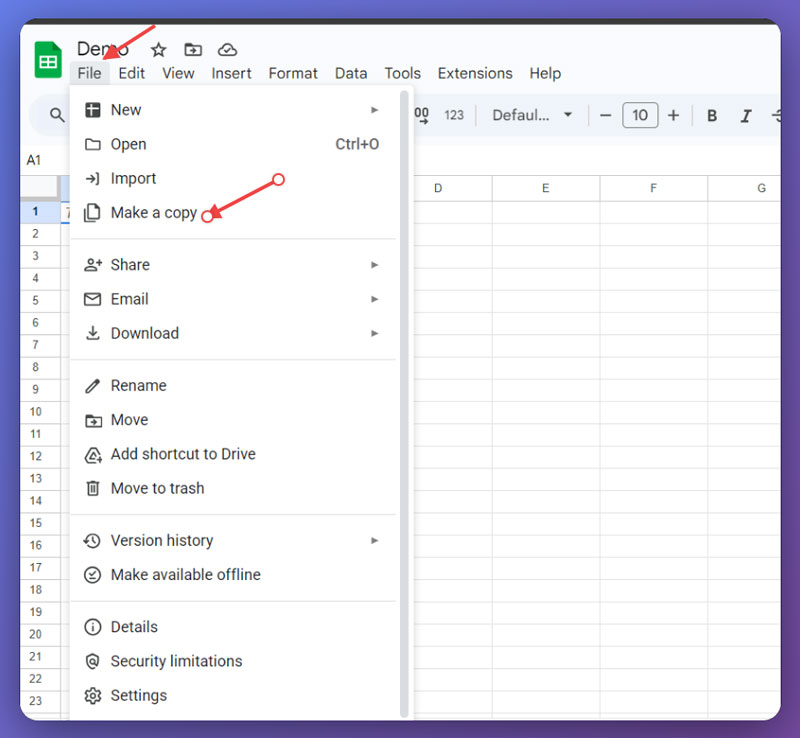The height and width of the screenshot is (738, 800).
Task: Select the Import menu item icon
Action: coord(93,178)
